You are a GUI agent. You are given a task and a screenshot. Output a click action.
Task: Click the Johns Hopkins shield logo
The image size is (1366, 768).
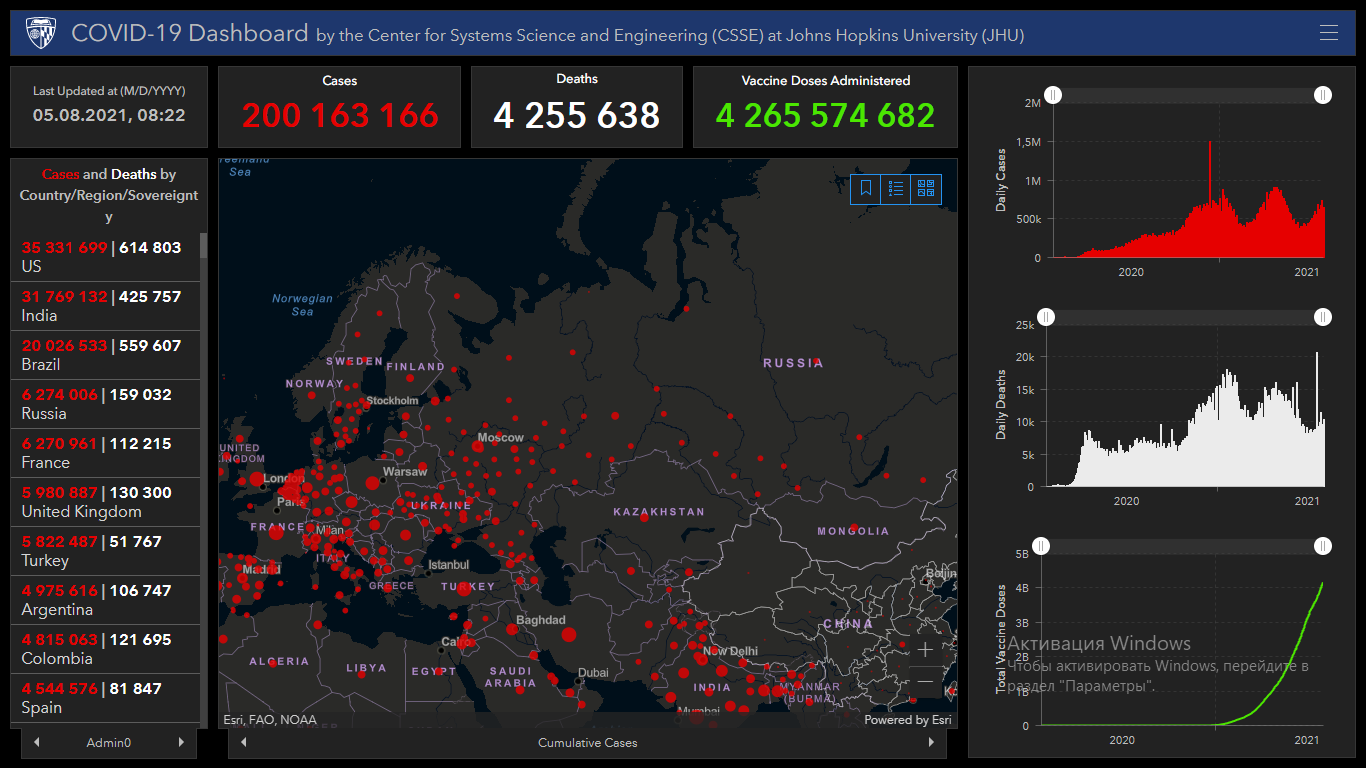pos(41,33)
